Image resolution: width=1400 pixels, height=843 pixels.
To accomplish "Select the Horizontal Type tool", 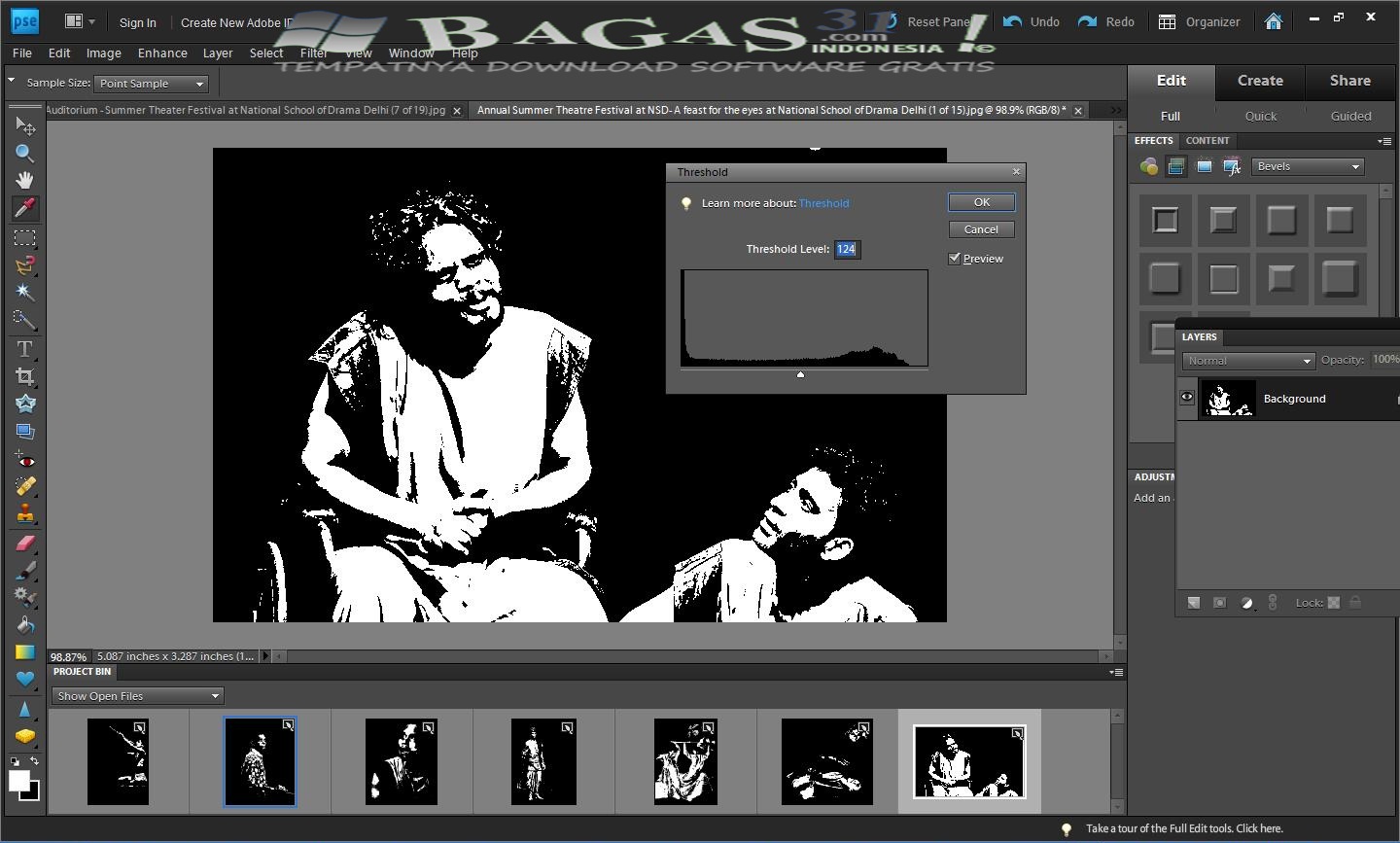I will click(24, 348).
